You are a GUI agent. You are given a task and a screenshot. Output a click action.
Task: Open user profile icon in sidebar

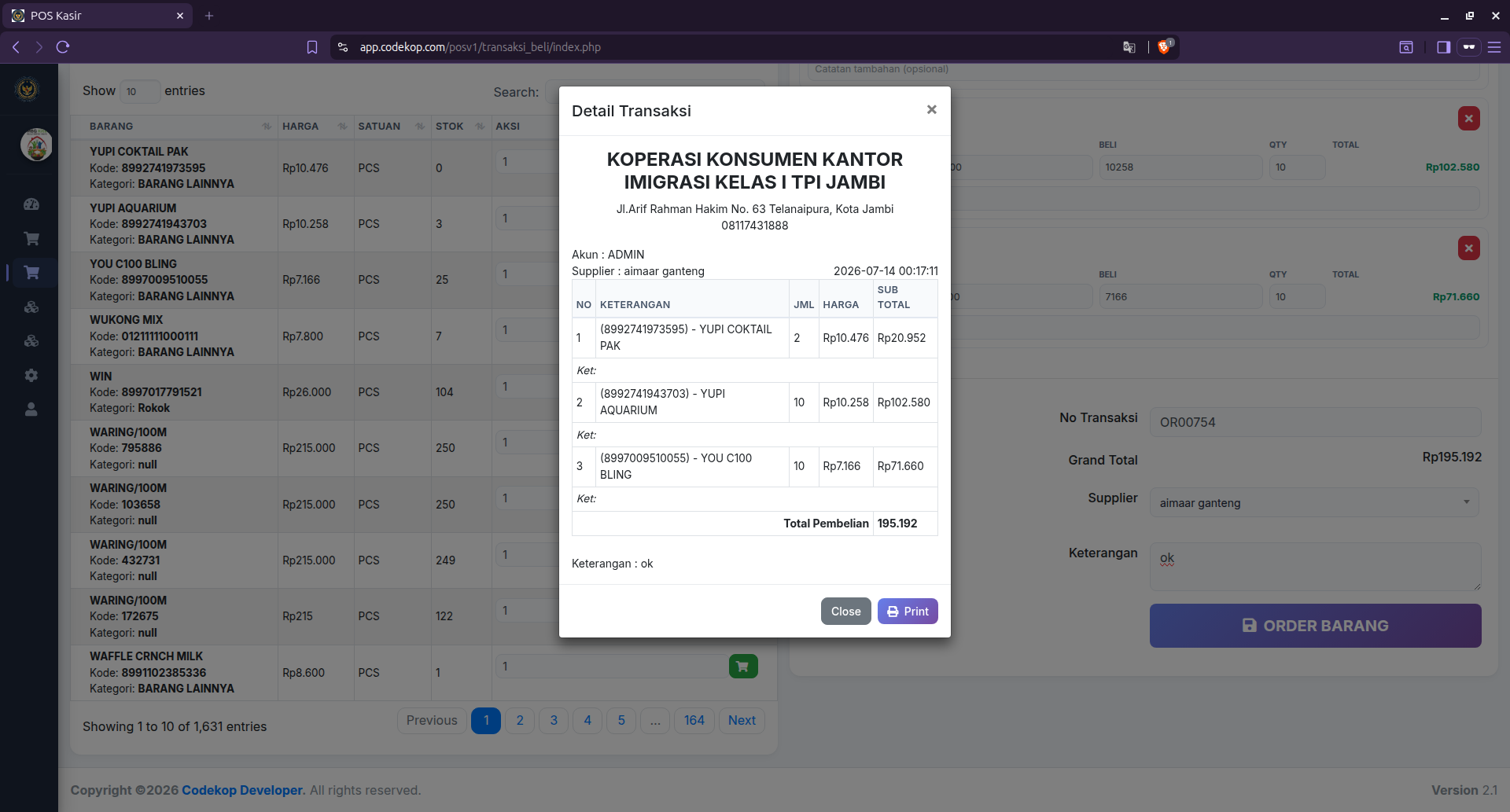31,410
